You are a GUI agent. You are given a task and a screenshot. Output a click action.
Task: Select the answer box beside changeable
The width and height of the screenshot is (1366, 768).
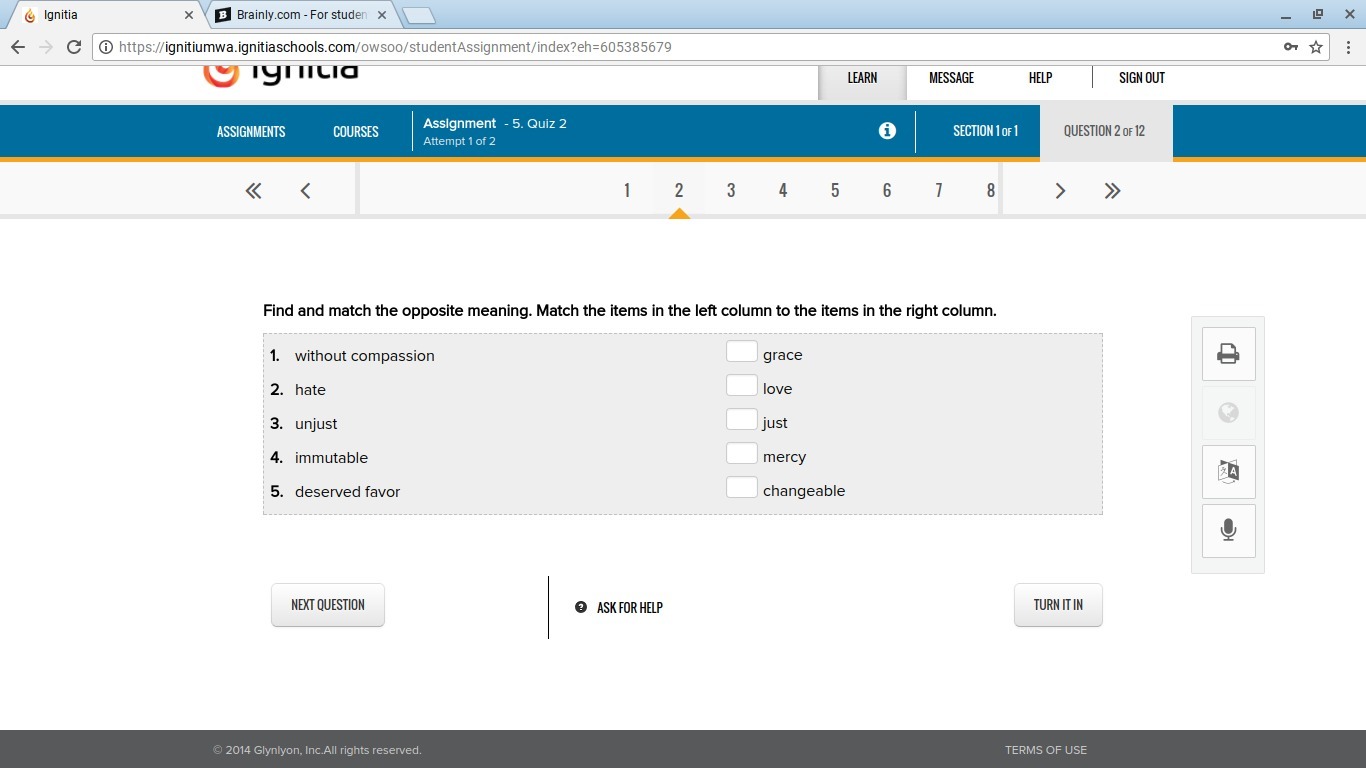741,487
